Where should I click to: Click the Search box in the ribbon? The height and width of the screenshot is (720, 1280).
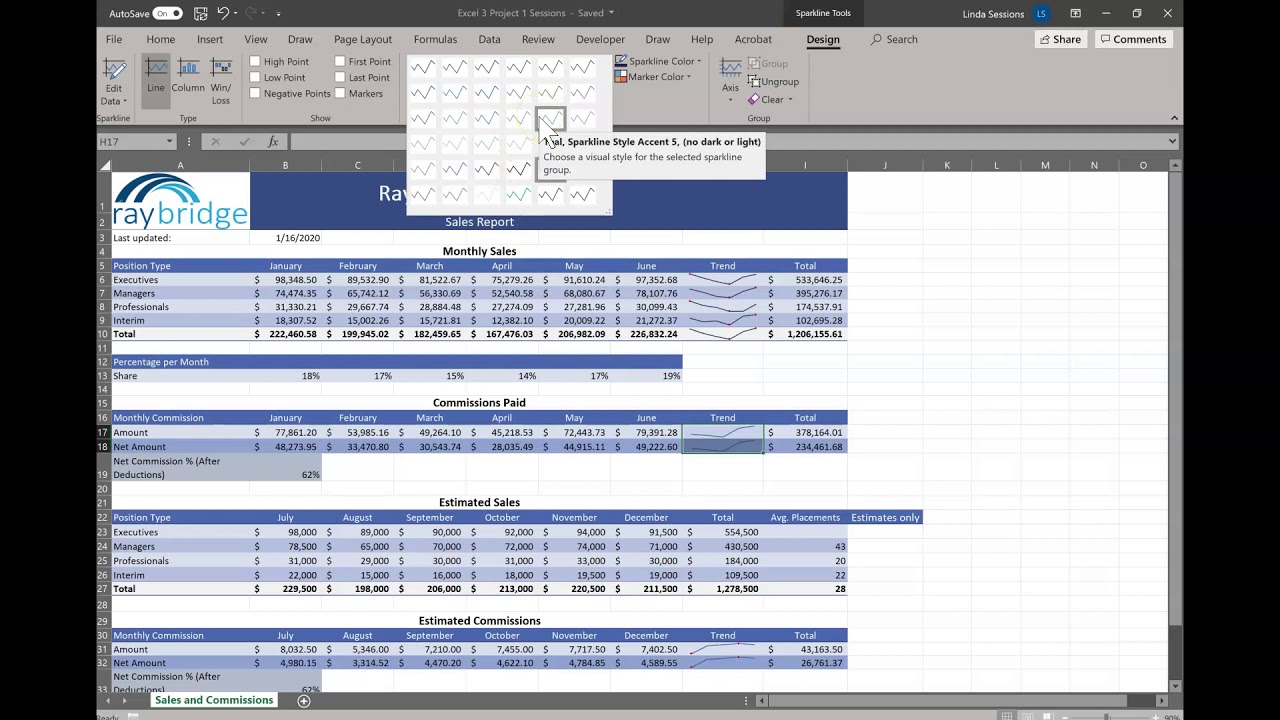[x=894, y=39]
